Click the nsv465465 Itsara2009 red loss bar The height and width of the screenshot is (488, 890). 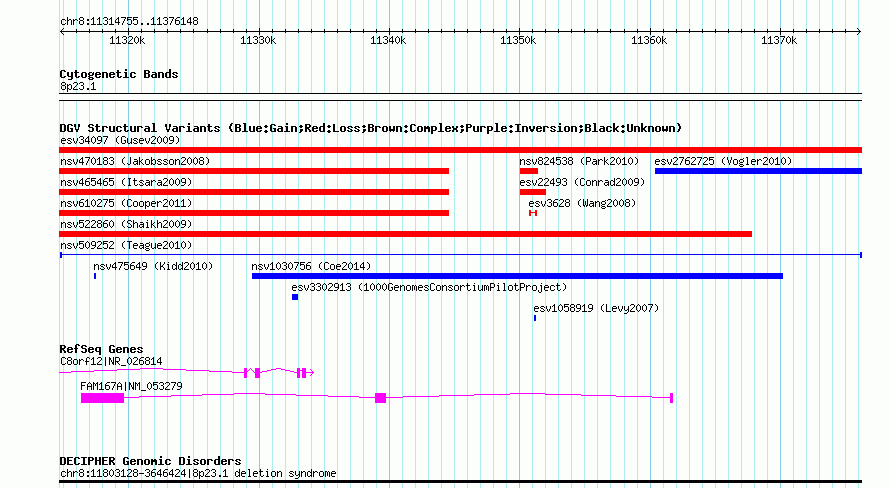point(254,192)
